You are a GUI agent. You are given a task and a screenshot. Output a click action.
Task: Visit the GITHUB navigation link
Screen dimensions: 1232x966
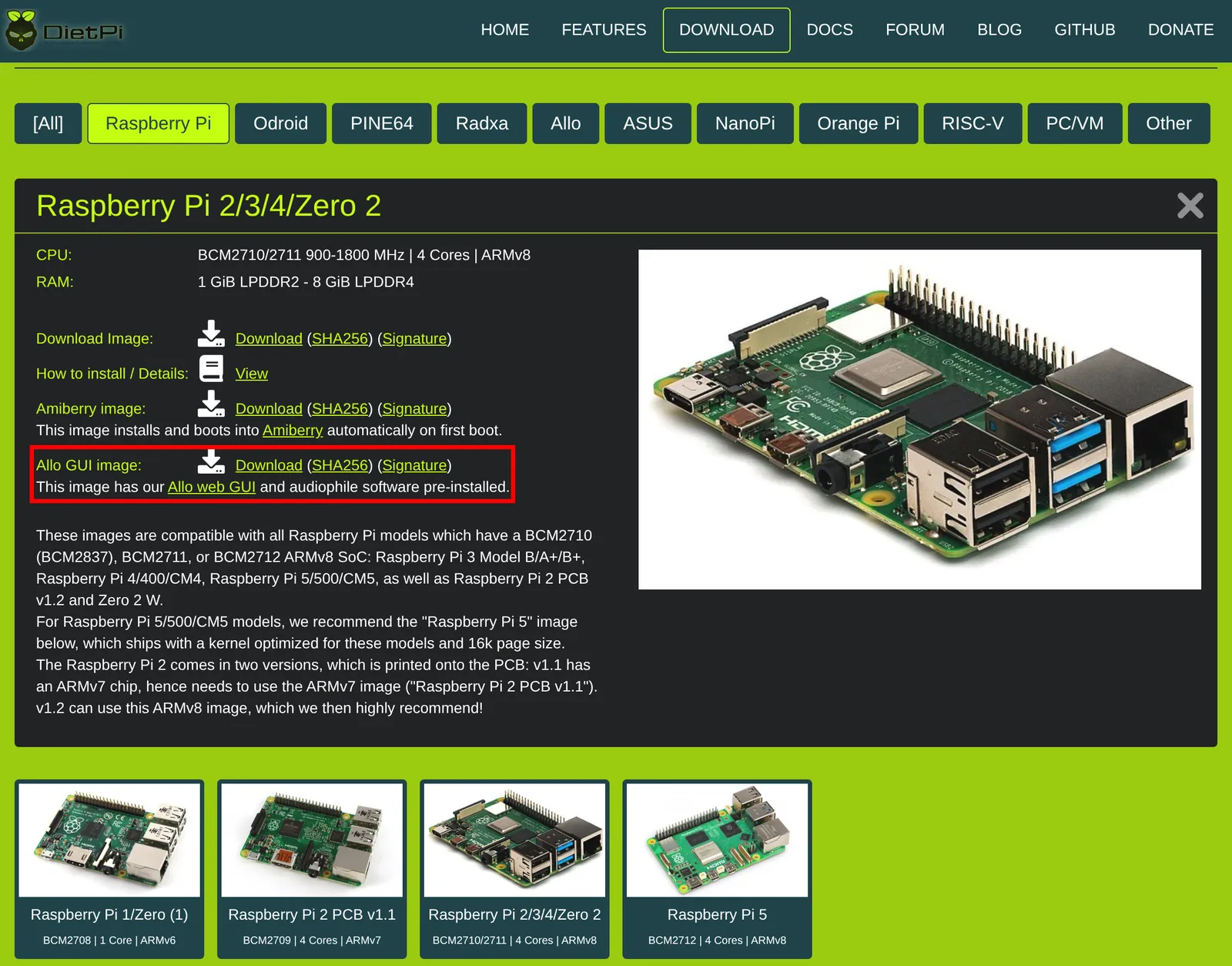pyautogui.click(x=1084, y=30)
